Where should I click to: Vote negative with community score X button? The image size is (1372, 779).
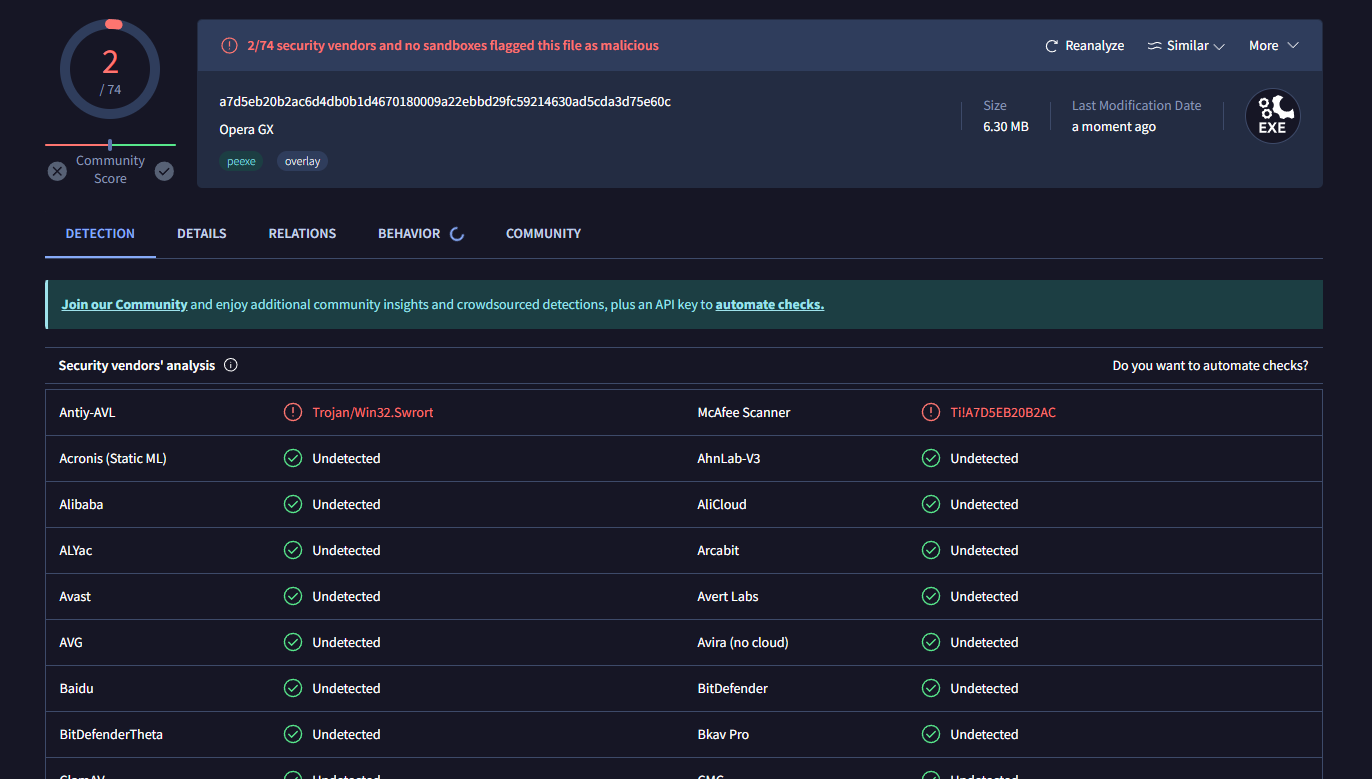click(58, 171)
